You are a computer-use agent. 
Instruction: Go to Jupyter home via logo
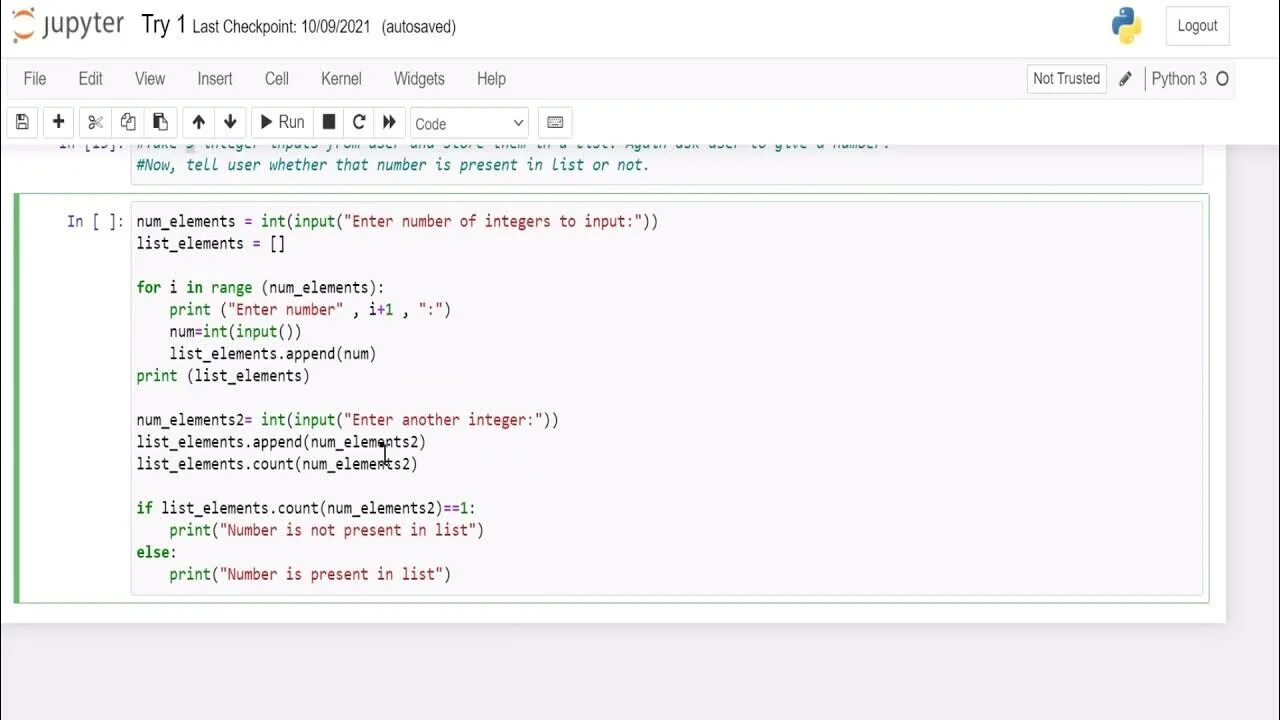68,25
